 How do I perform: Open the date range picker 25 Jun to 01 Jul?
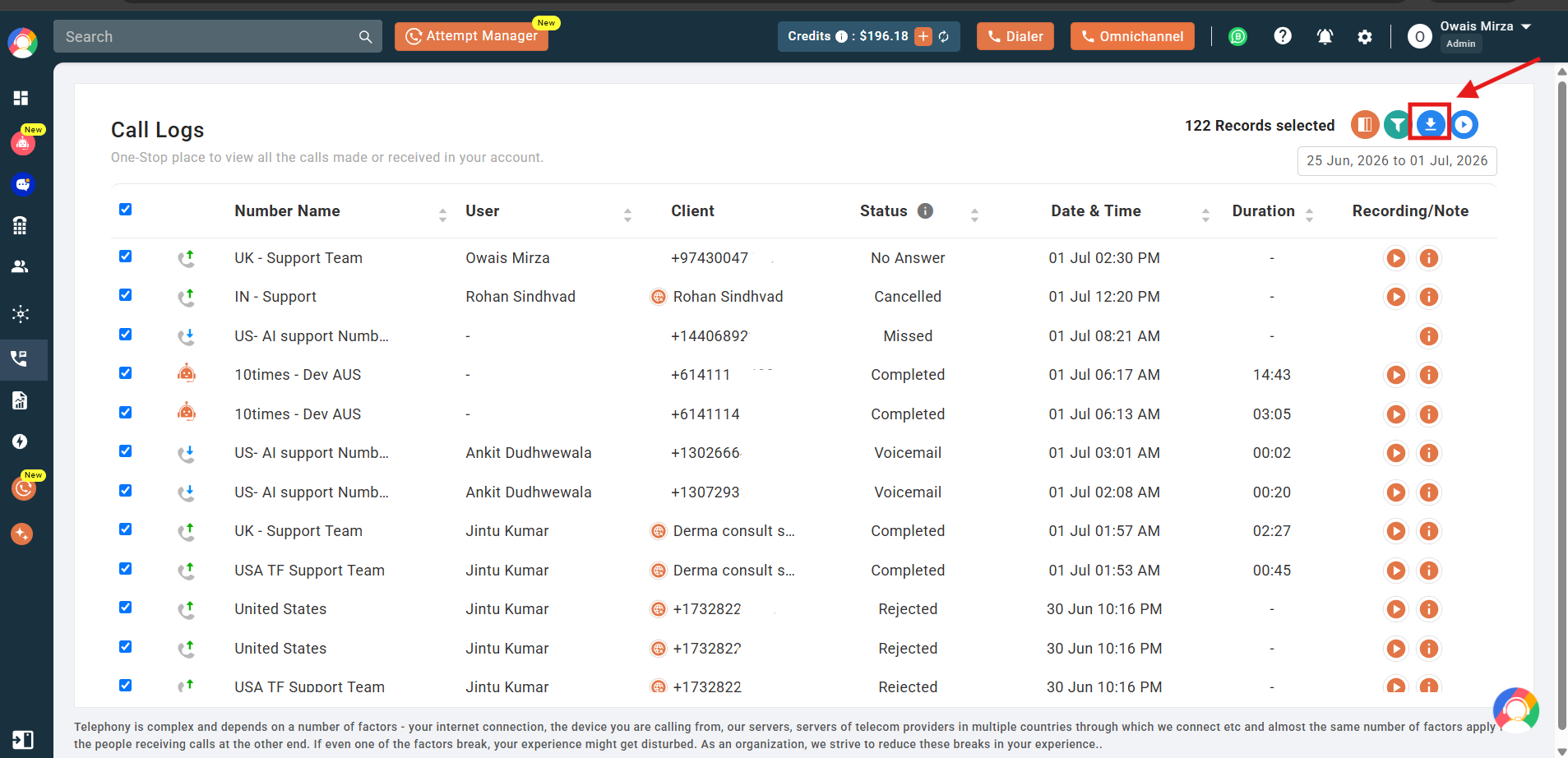click(1397, 161)
